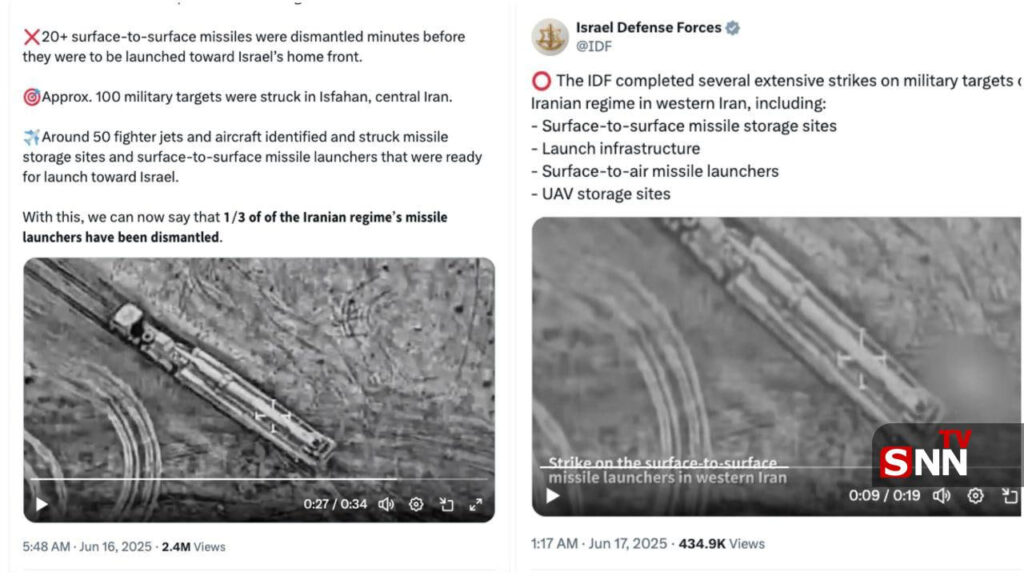Image resolution: width=1024 pixels, height=576 pixels.
Task: Open the 1:17 AM Jun 17, 2025 timestamp
Action: 598,544
